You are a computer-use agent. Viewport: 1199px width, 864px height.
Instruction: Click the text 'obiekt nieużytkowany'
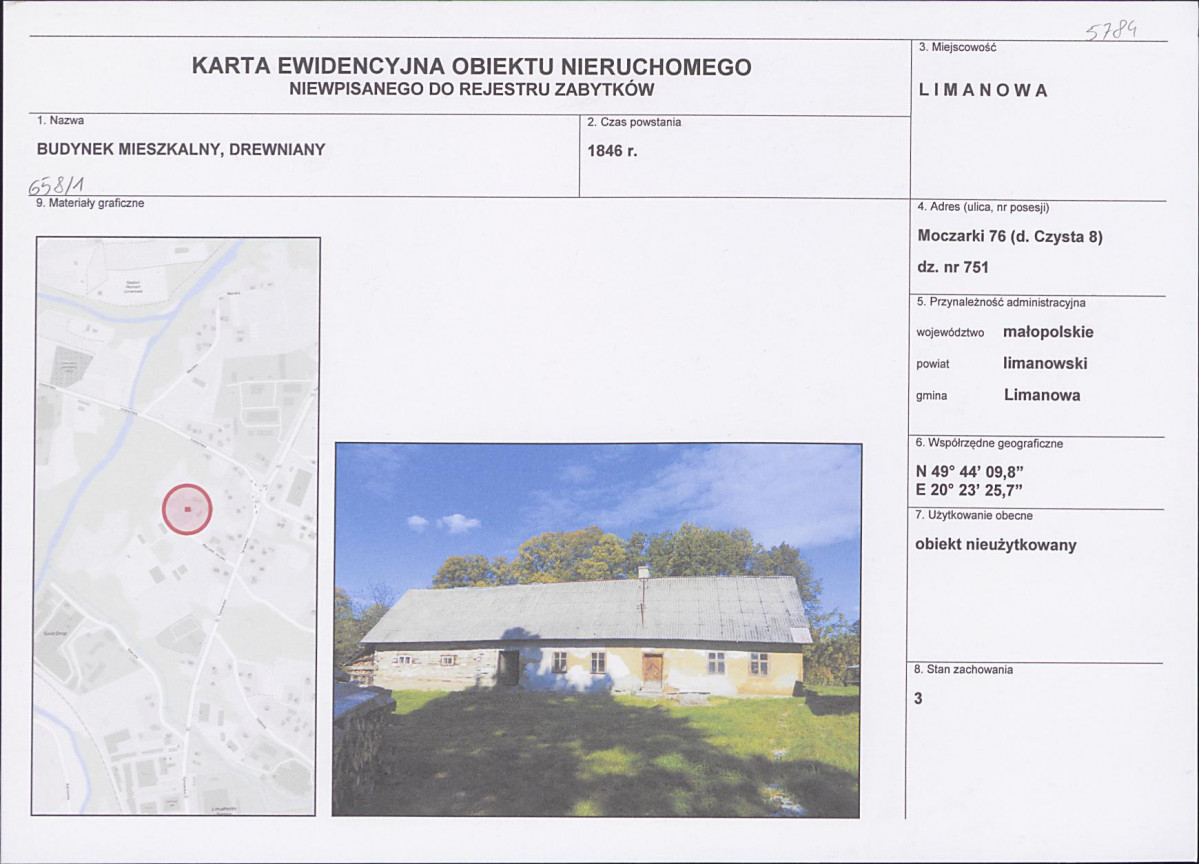coord(996,545)
